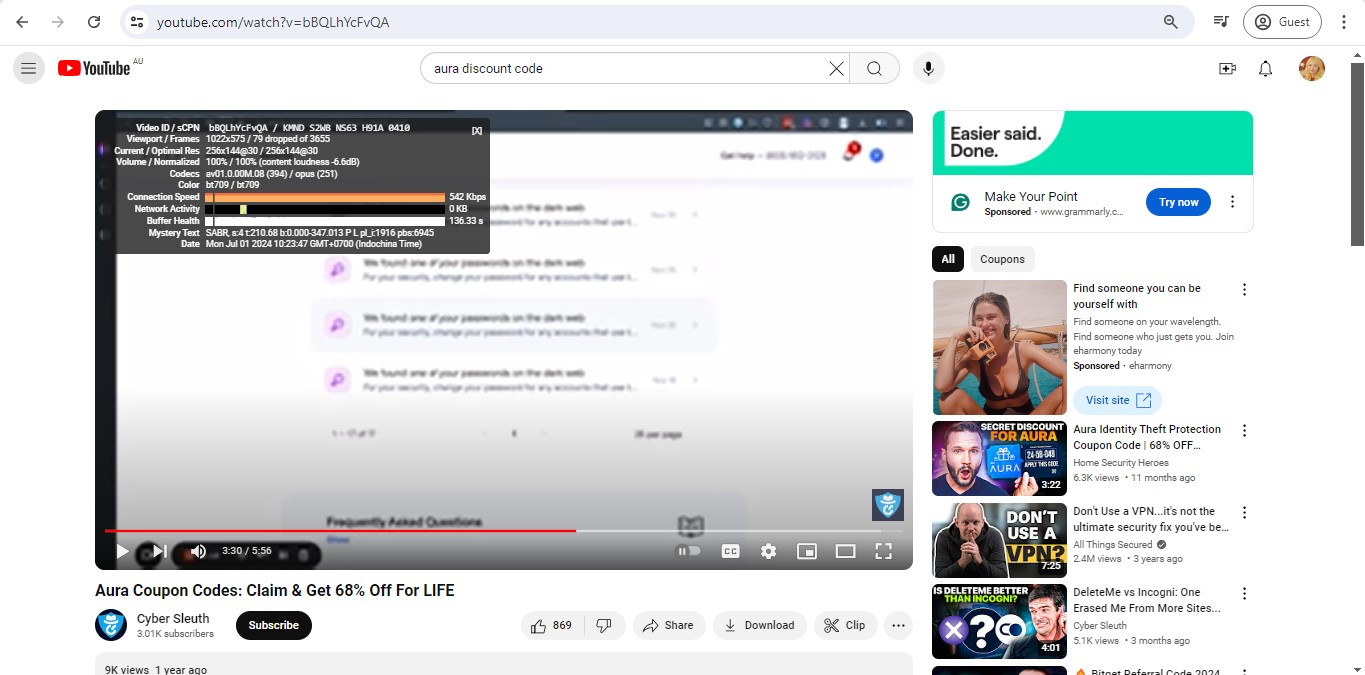This screenshot has height=675, width=1365.
Task: Open video settings gear
Action: point(768,551)
